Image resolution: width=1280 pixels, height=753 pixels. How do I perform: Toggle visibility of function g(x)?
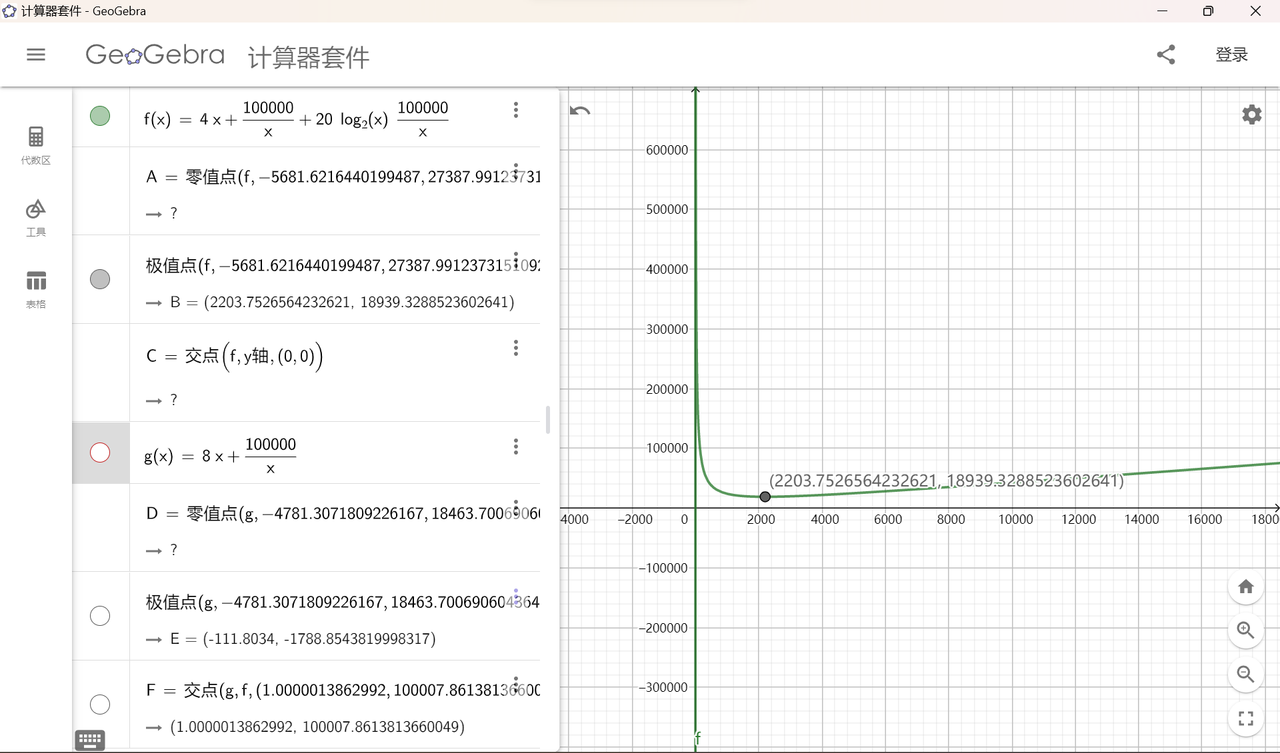point(100,453)
